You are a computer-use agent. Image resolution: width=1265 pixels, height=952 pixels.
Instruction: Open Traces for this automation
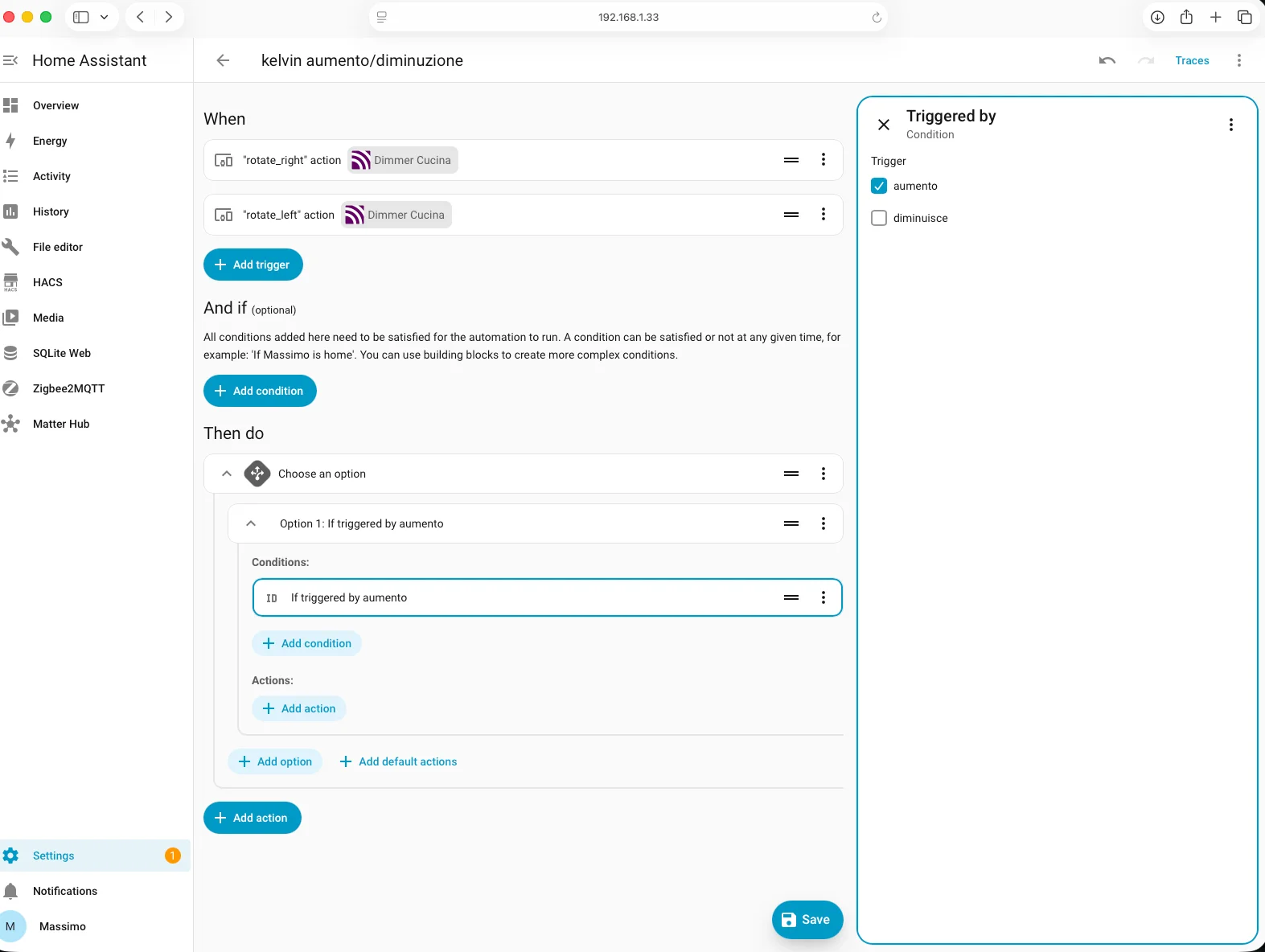pos(1192,60)
